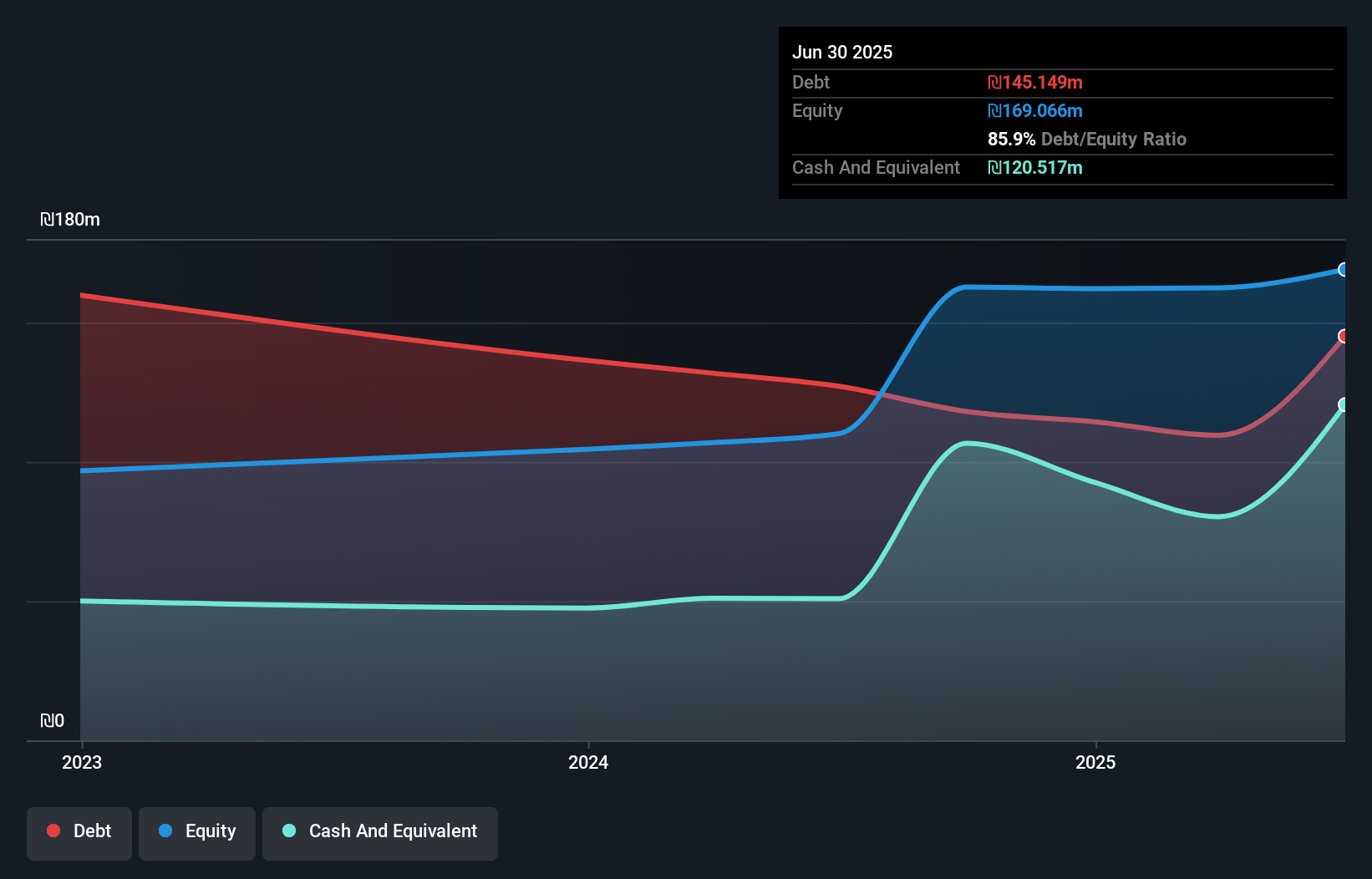Click the red Debt endpoint marker
1372x879 pixels.
click(1344, 336)
